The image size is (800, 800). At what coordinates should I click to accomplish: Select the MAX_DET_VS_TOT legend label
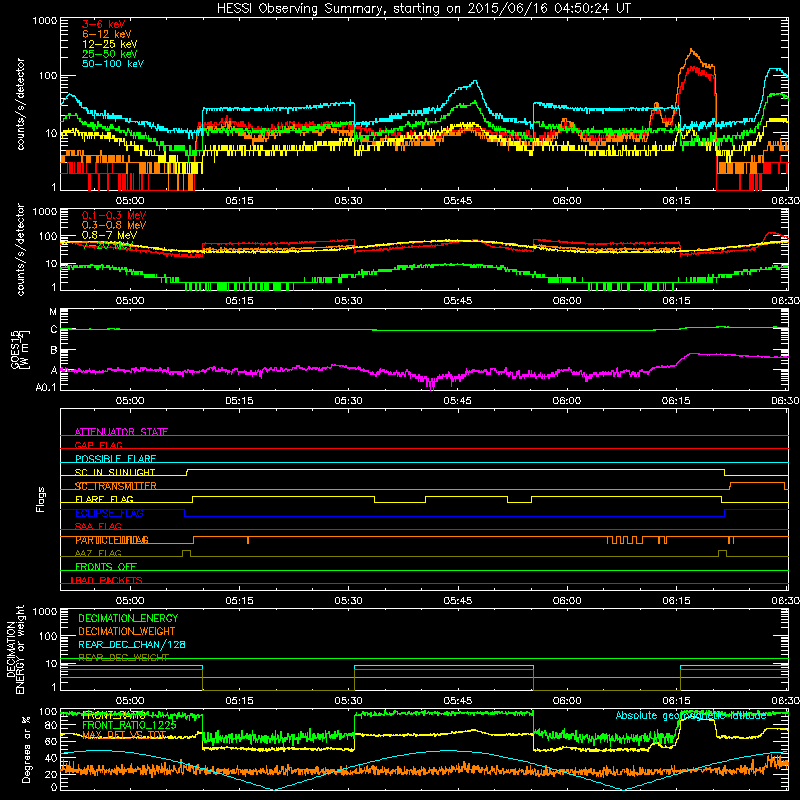tap(124, 735)
